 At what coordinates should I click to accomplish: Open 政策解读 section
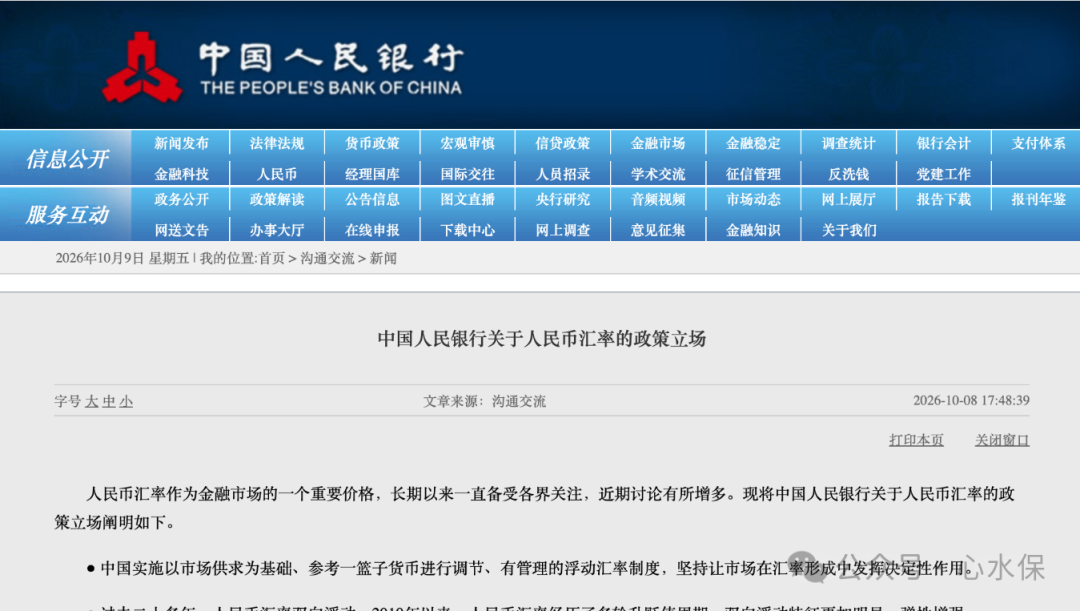(x=277, y=199)
